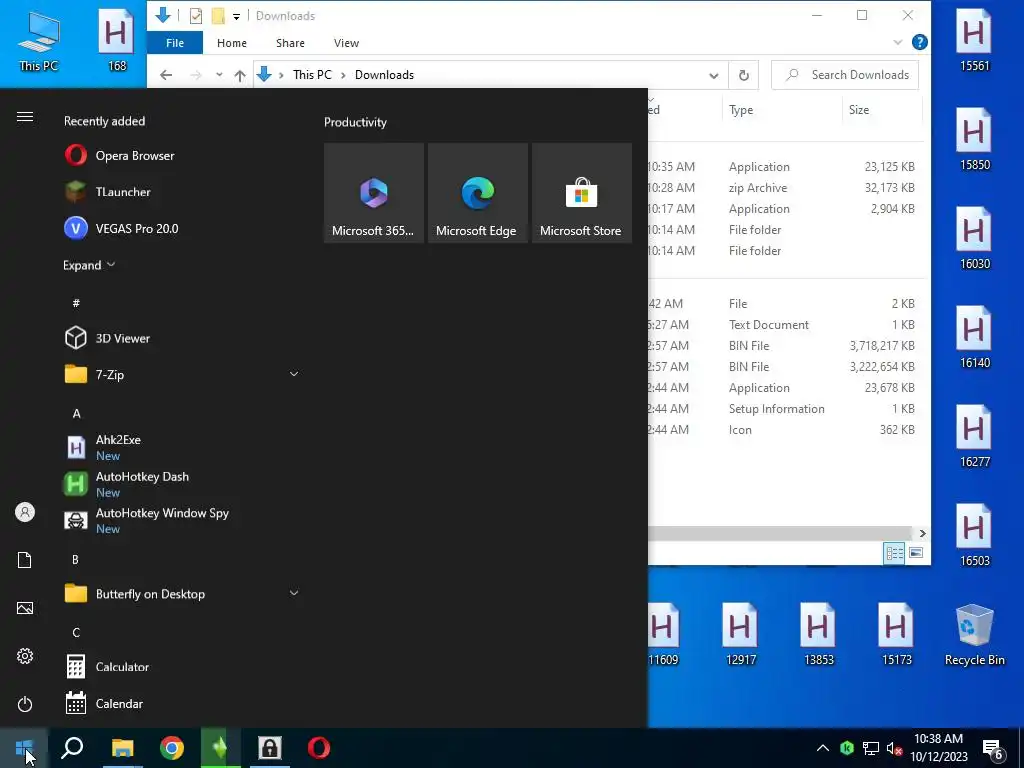
Task: Open network icon in system tray
Action: (871, 748)
